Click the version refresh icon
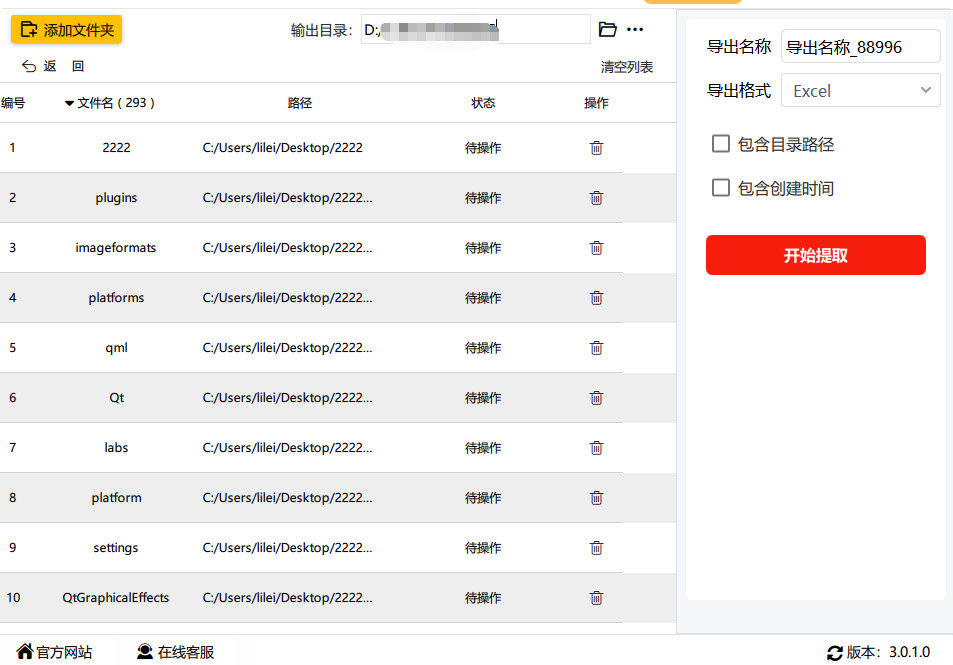This screenshot has height=665, width=953. (834, 653)
